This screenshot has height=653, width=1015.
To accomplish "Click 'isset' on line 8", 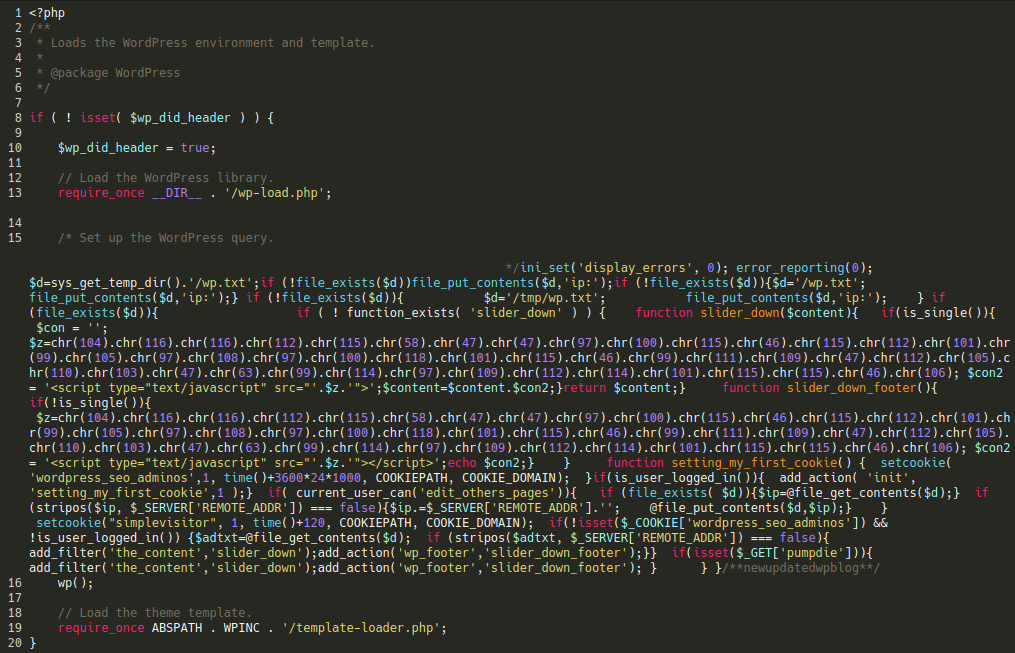I will point(98,118).
